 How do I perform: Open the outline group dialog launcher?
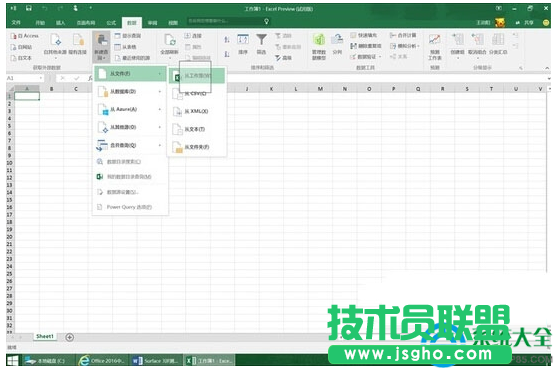(521, 68)
